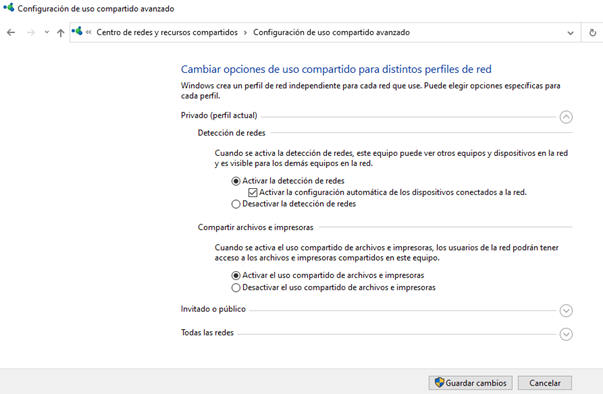Screen dimensions: 603x394
Task: Click the Privado (perfil actual) label
Action: coord(219,115)
